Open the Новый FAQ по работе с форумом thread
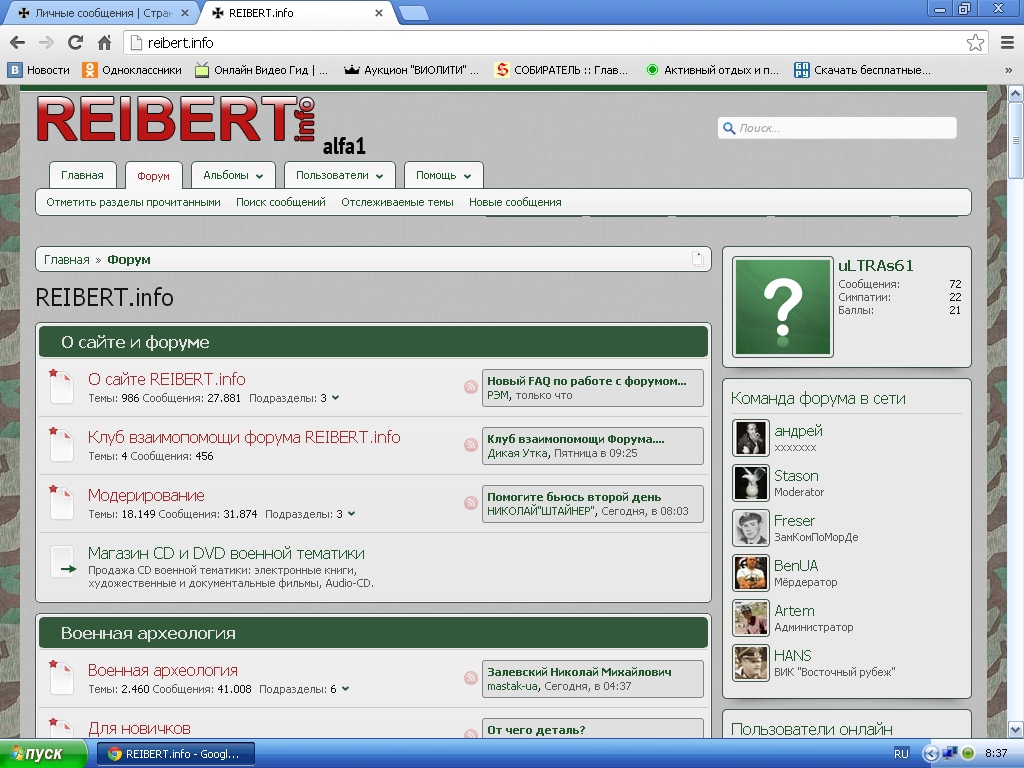 point(586,381)
